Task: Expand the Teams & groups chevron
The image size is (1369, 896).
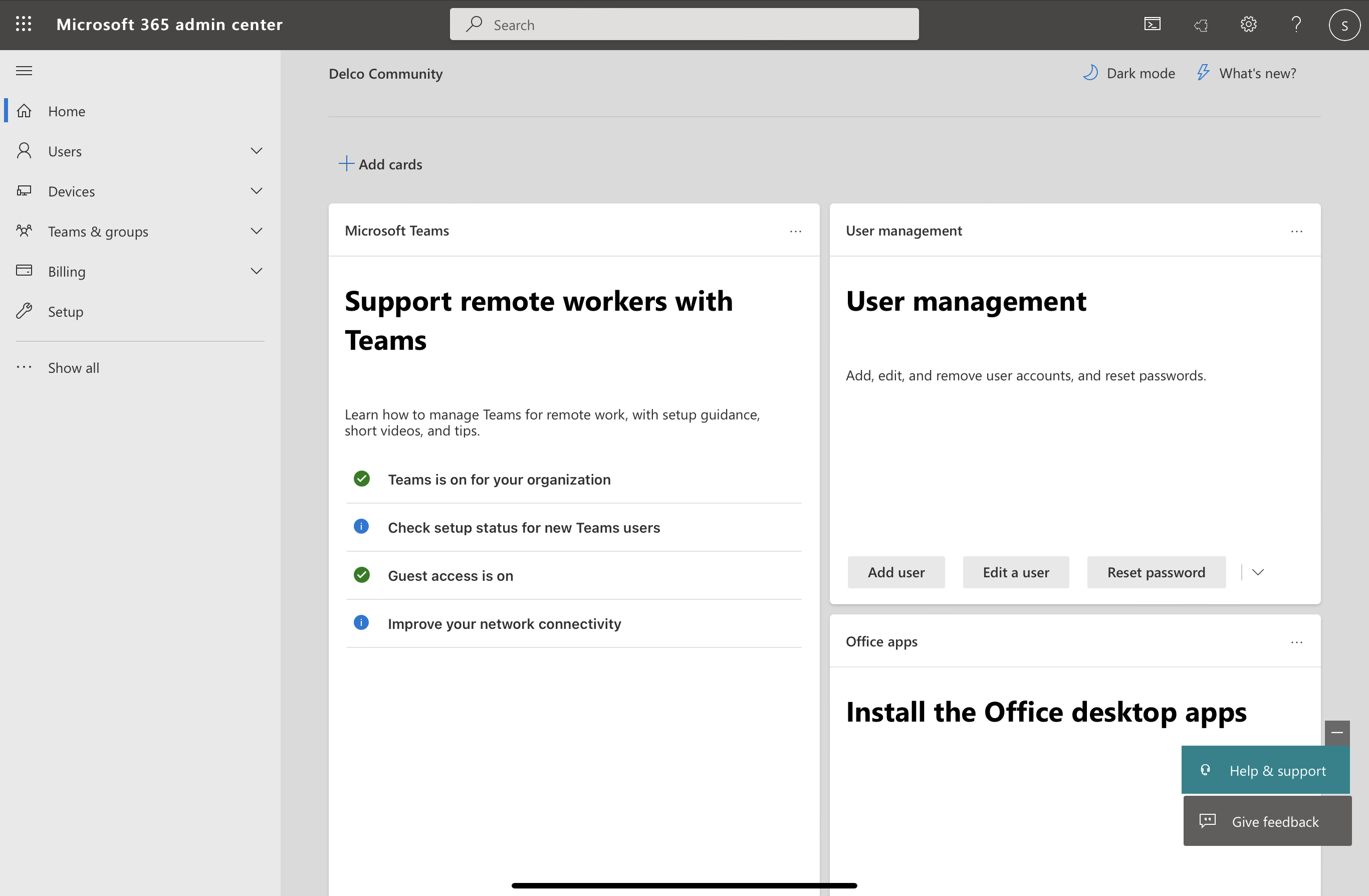Action: (257, 231)
